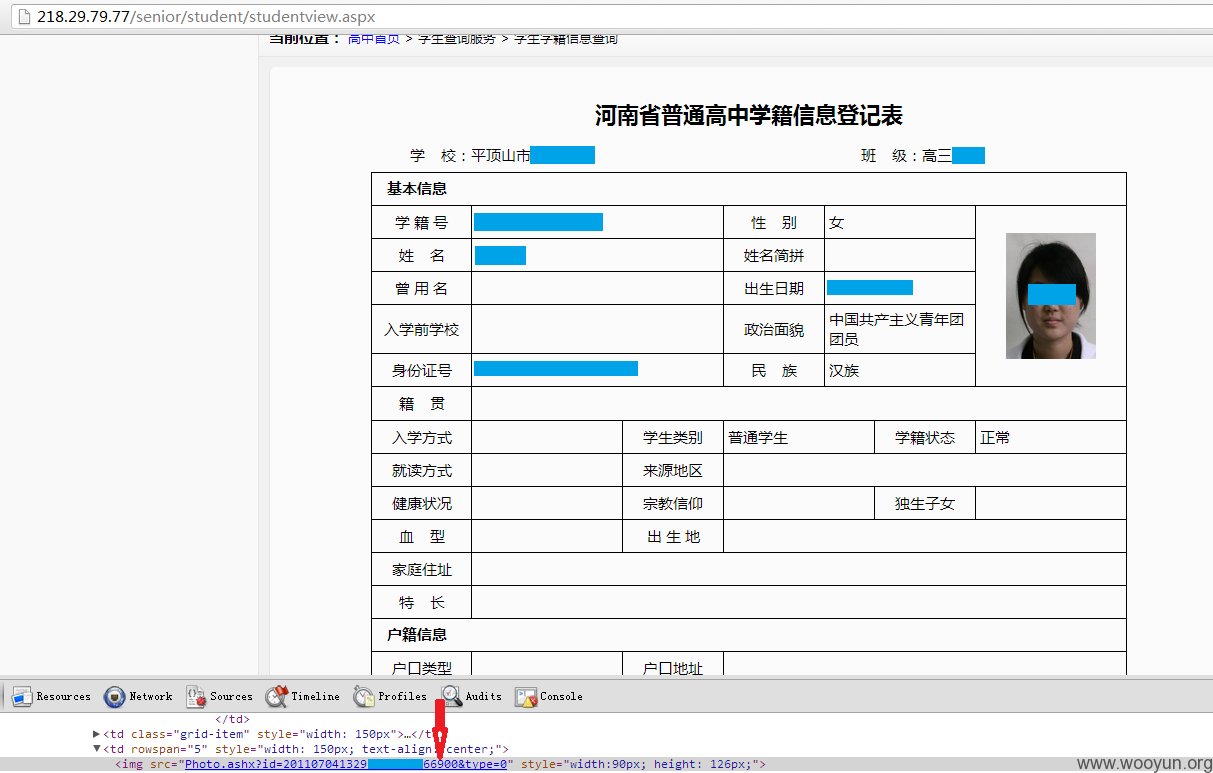Click the 家庭住址 label cell
Screen dimensions: 1213x773
[421, 569]
